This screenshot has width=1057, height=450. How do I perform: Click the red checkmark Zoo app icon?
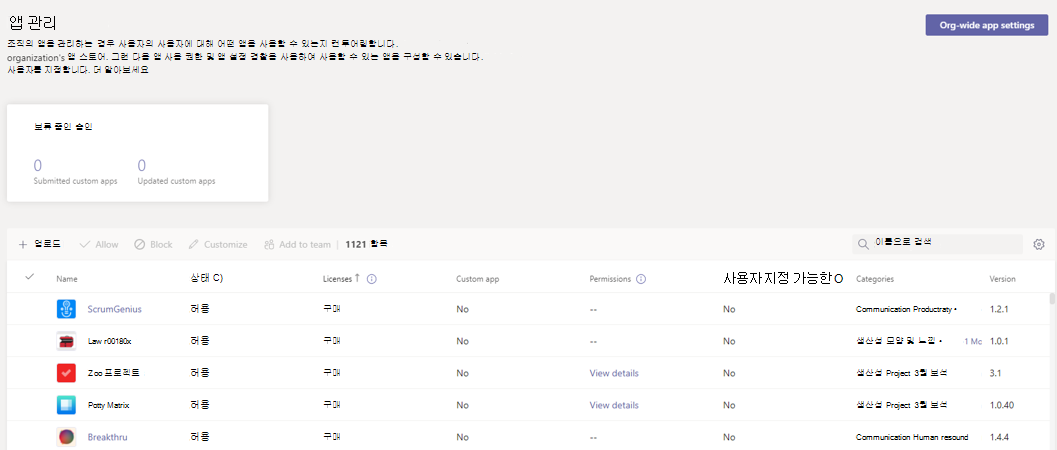point(66,373)
